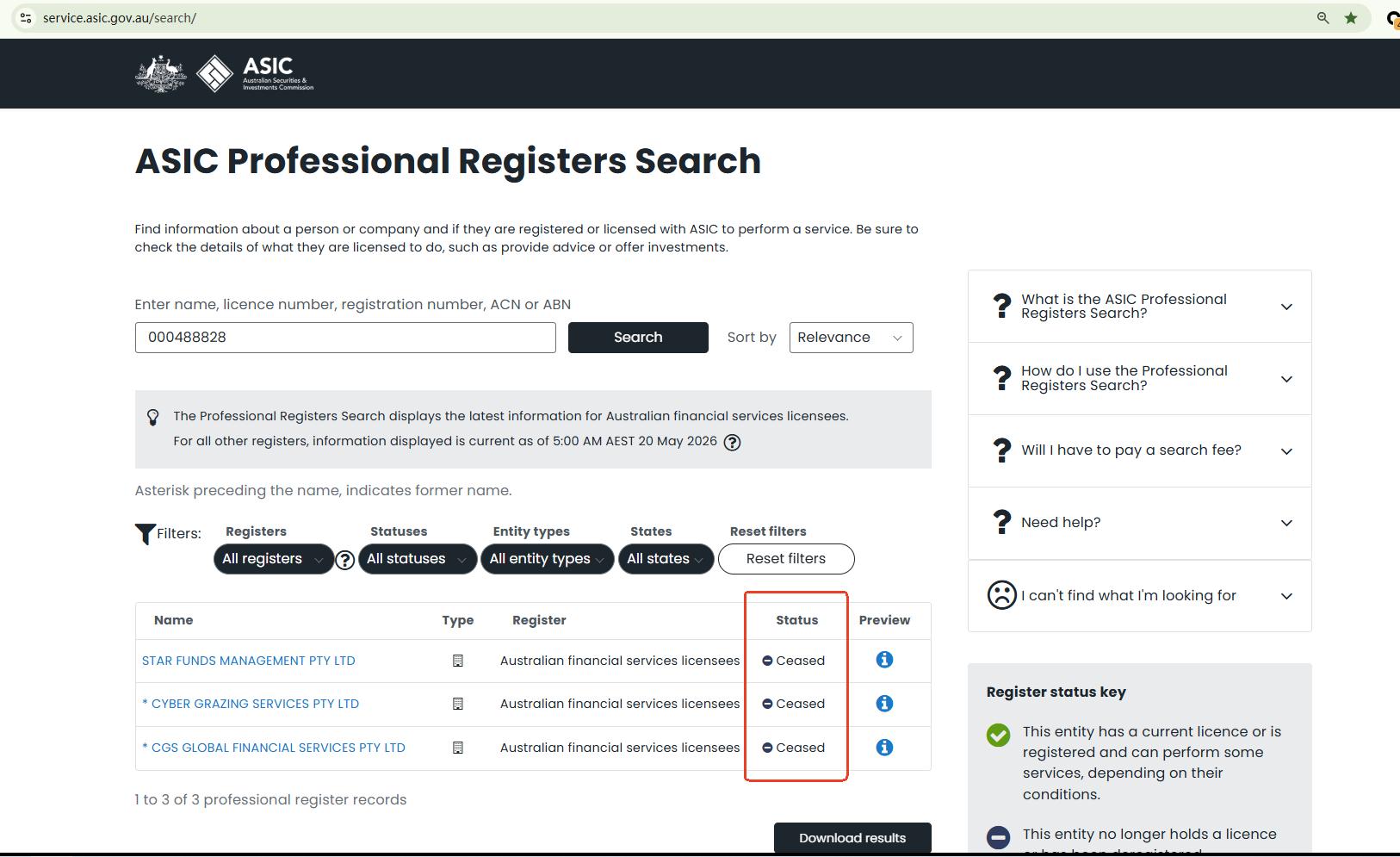This screenshot has width=1400, height=857.
Task: Open STAR FUNDS MANAGEMENT PTY LTD link
Action: tap(248, 661)
